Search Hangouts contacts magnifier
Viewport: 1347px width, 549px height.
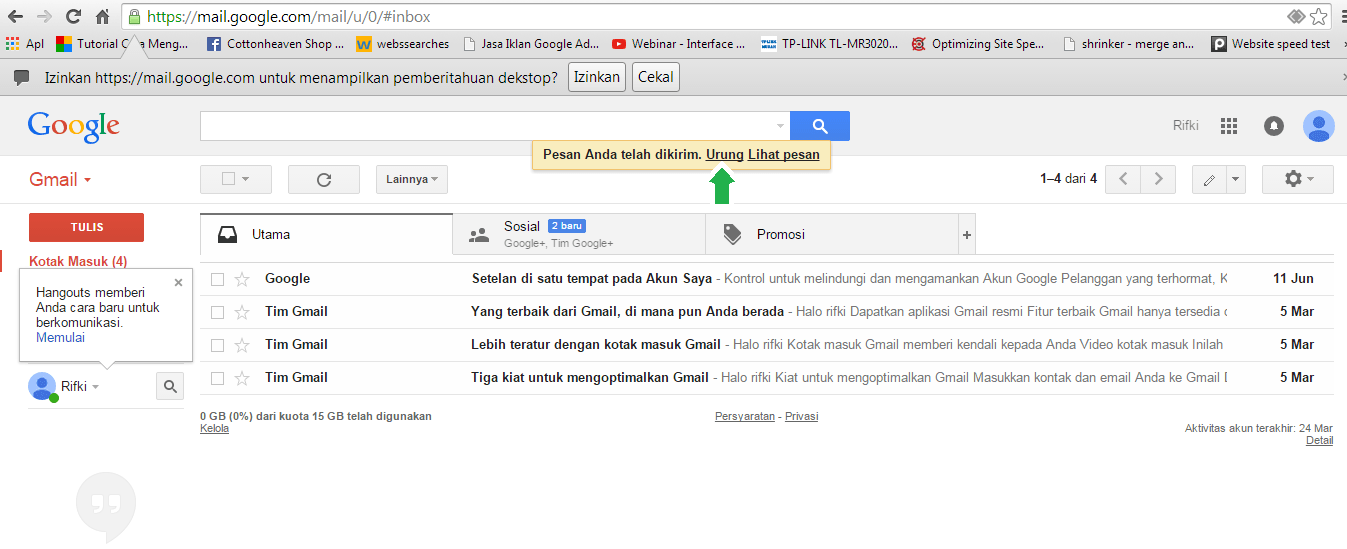170,386
